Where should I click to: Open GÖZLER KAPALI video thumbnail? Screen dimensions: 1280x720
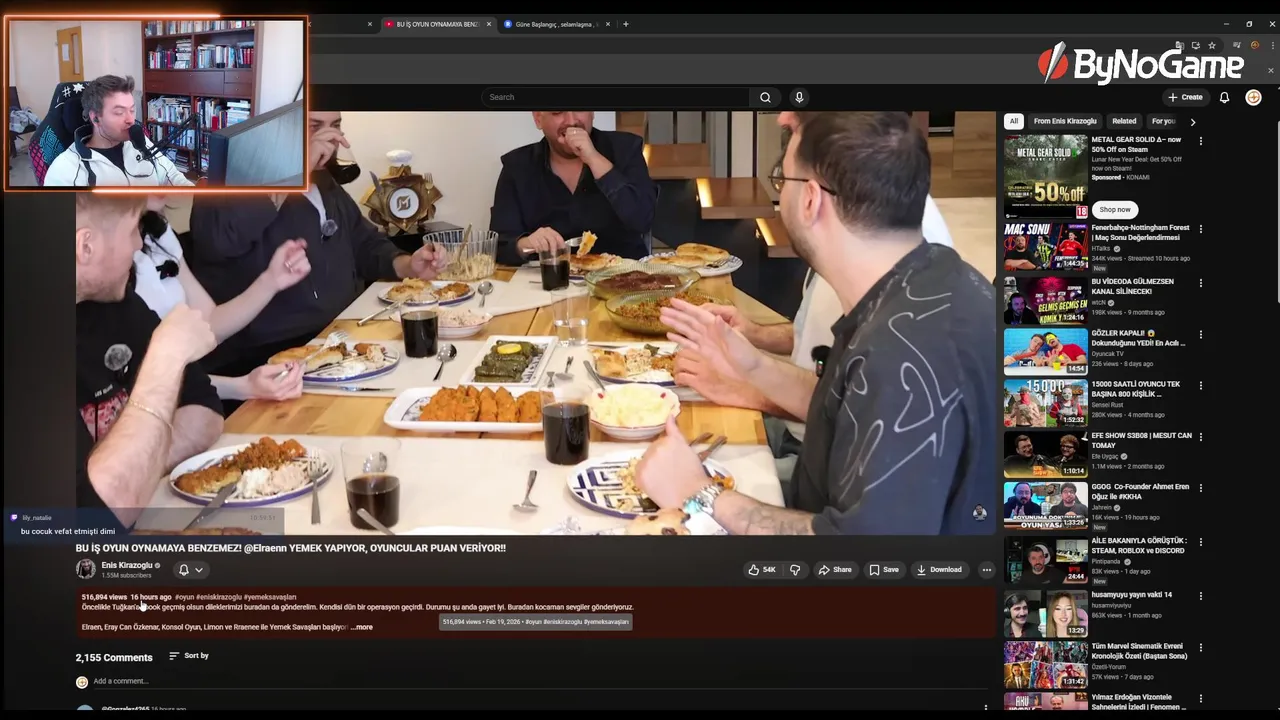tap(1046, 351)
